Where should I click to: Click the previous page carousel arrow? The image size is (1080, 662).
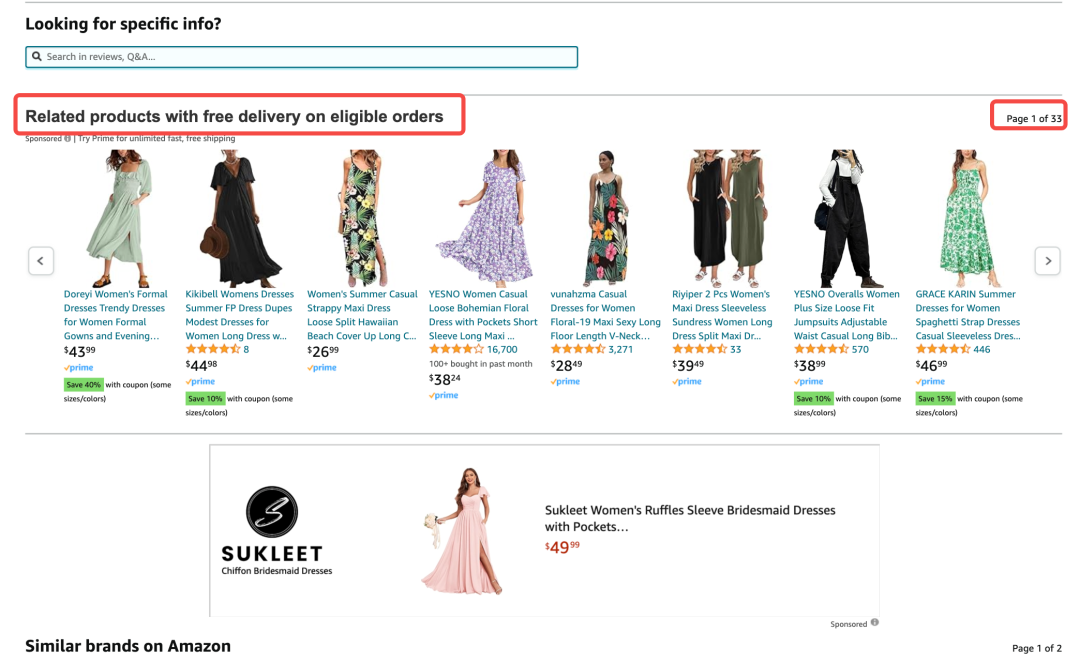(x=40, y=261)
